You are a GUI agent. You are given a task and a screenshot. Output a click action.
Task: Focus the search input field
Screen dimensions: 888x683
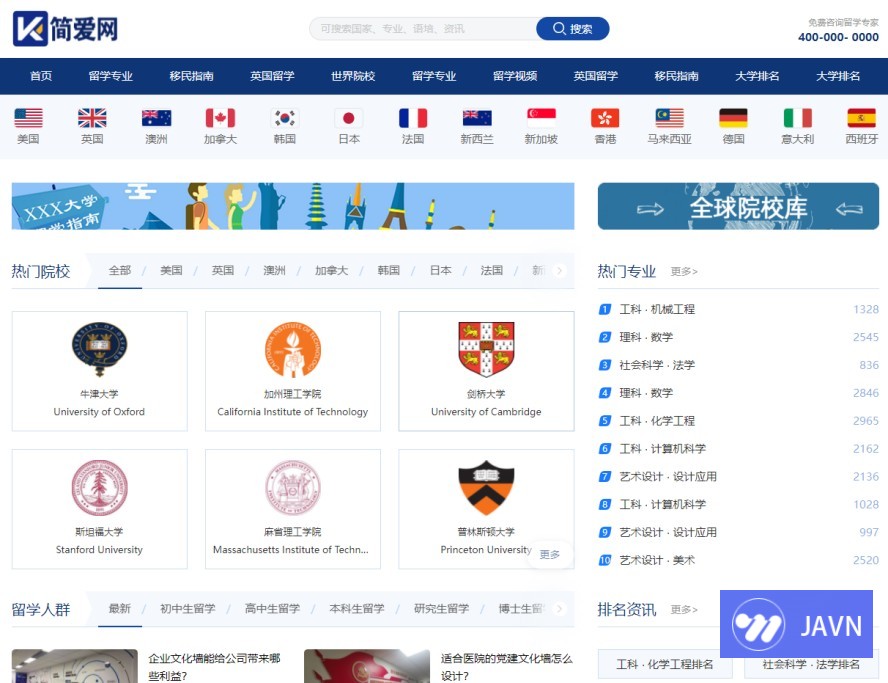(x=424, y=28)
